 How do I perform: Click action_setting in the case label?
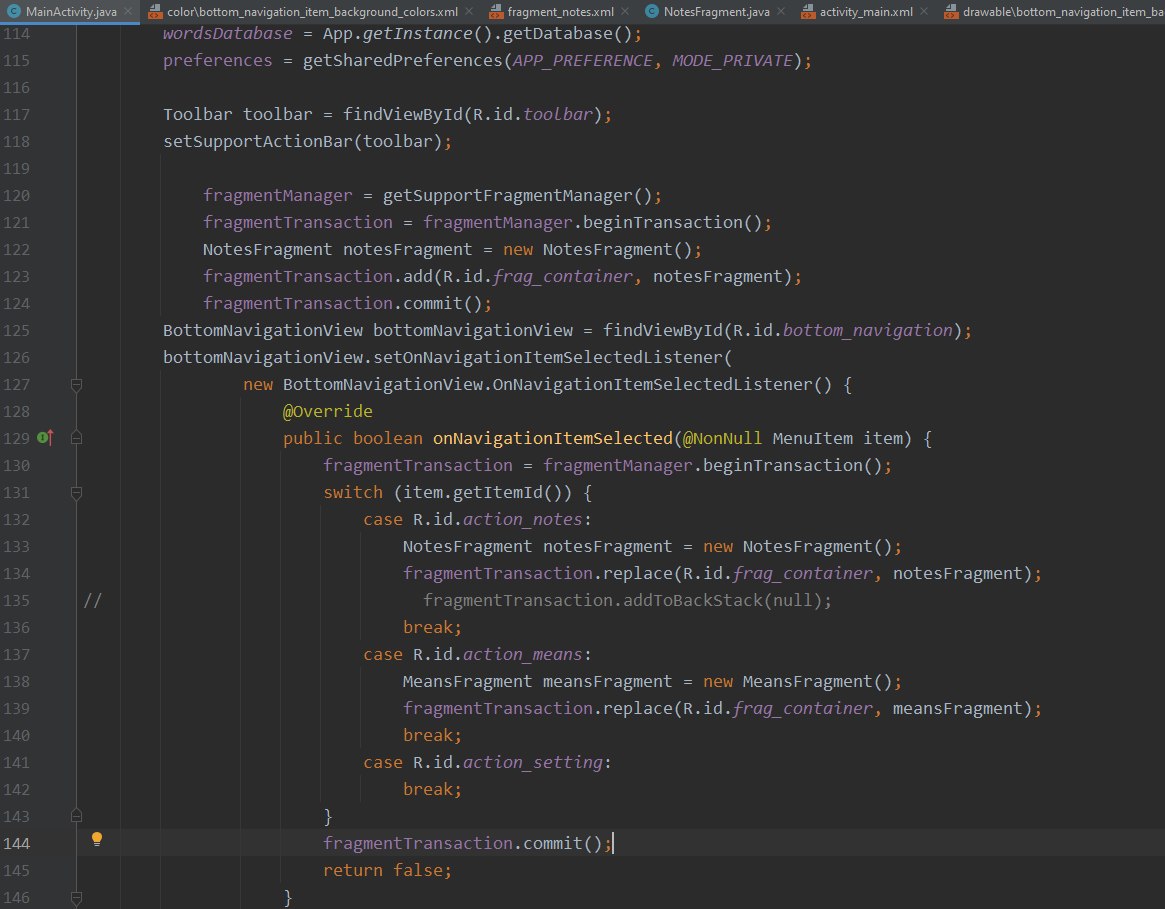[533, 762]
